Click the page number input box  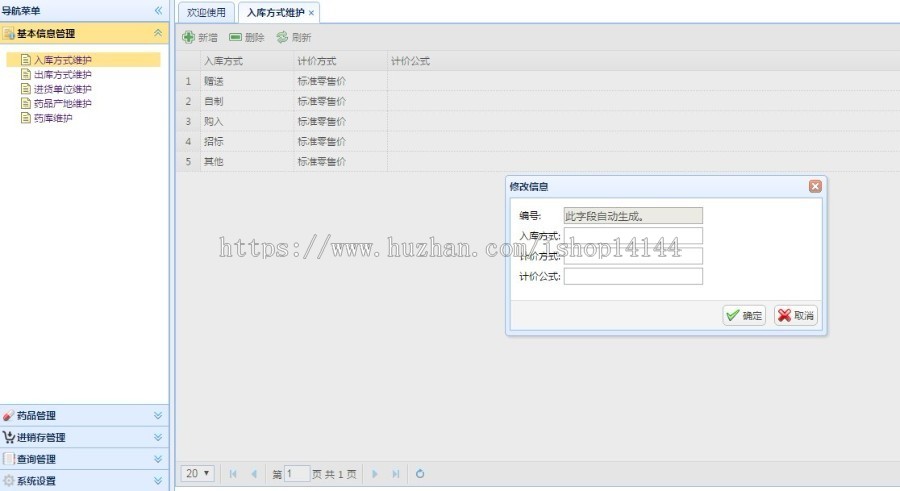(x=297, y=474)
